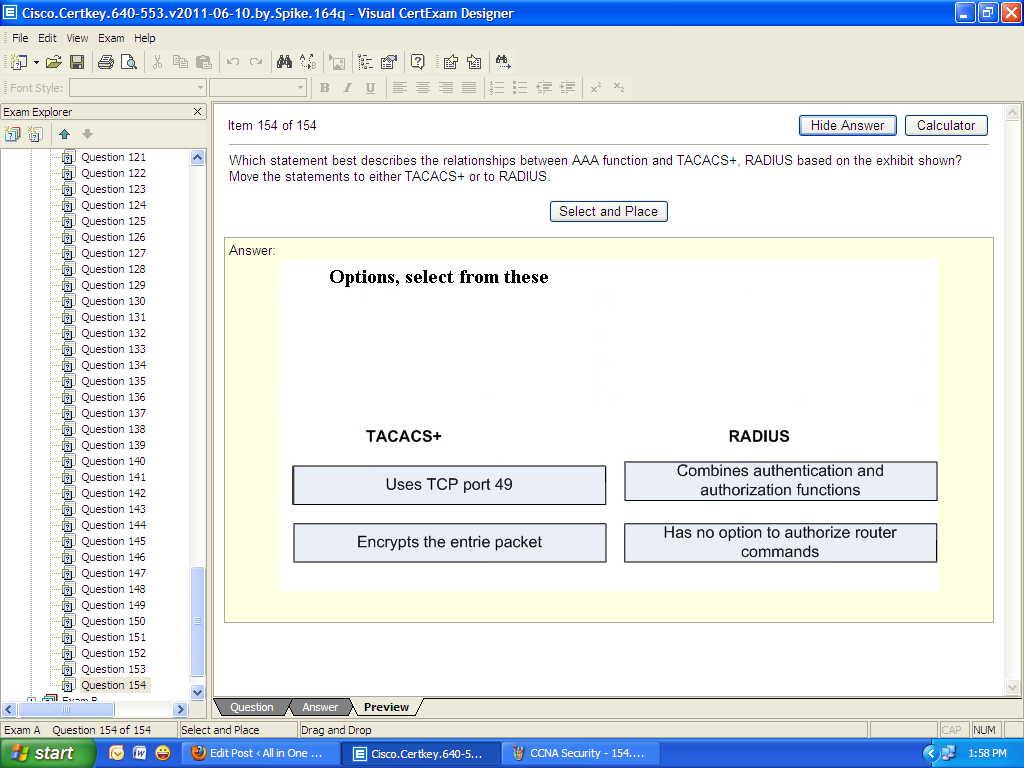Image resolution: width=1024 pixels, height=768 pixels.
Task: Click the Replace A-to-B icon
Action: (x=308, y=62)
